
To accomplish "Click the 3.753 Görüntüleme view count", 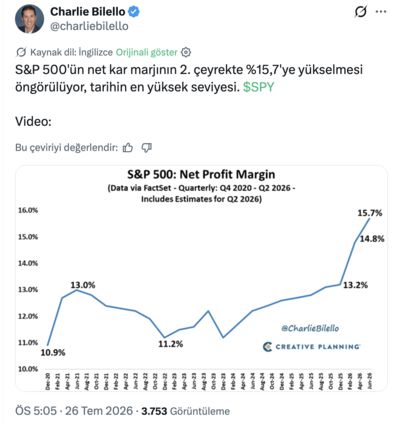I will point(186,411).
